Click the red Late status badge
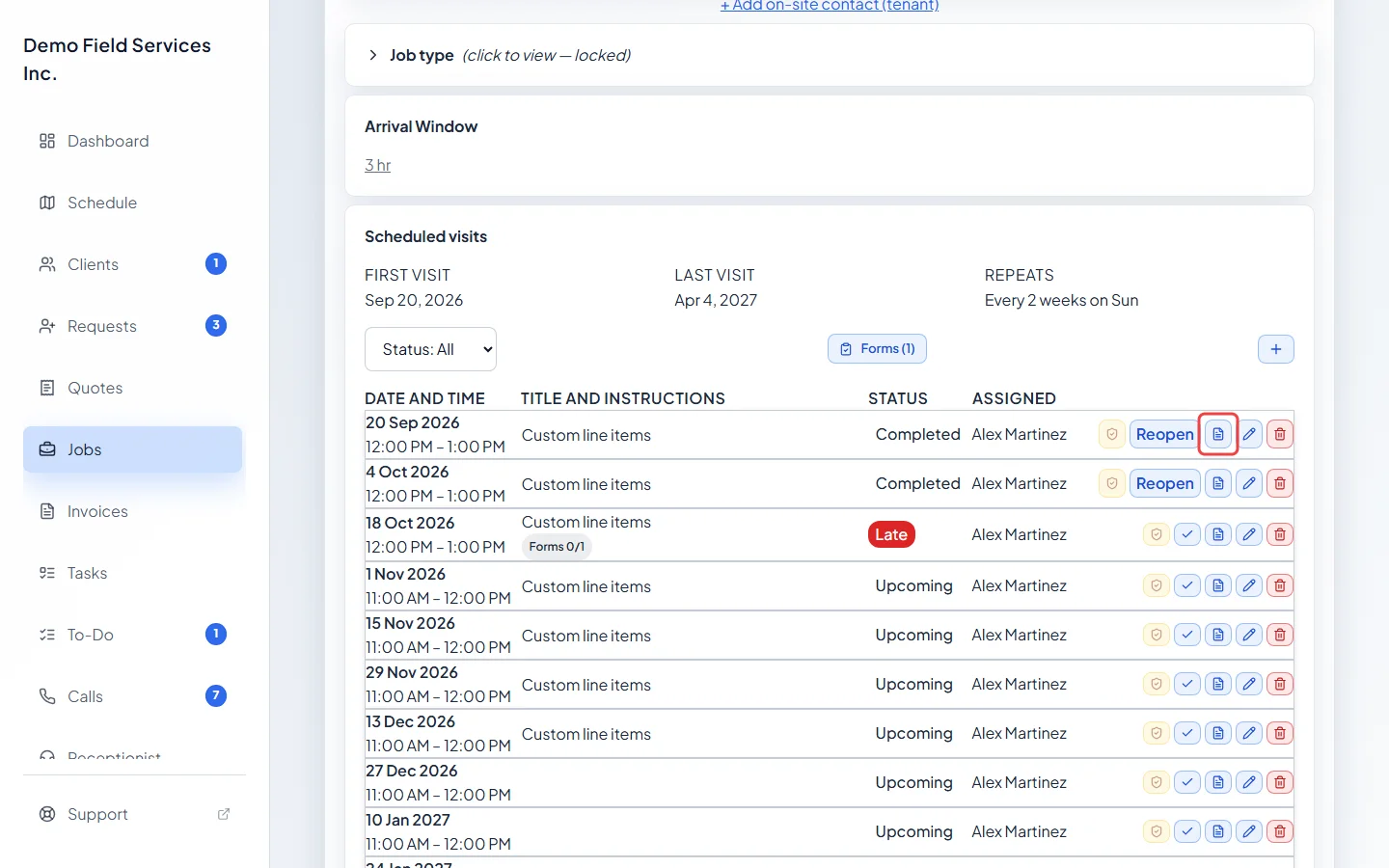1389x868 pixels. point(891,534)
